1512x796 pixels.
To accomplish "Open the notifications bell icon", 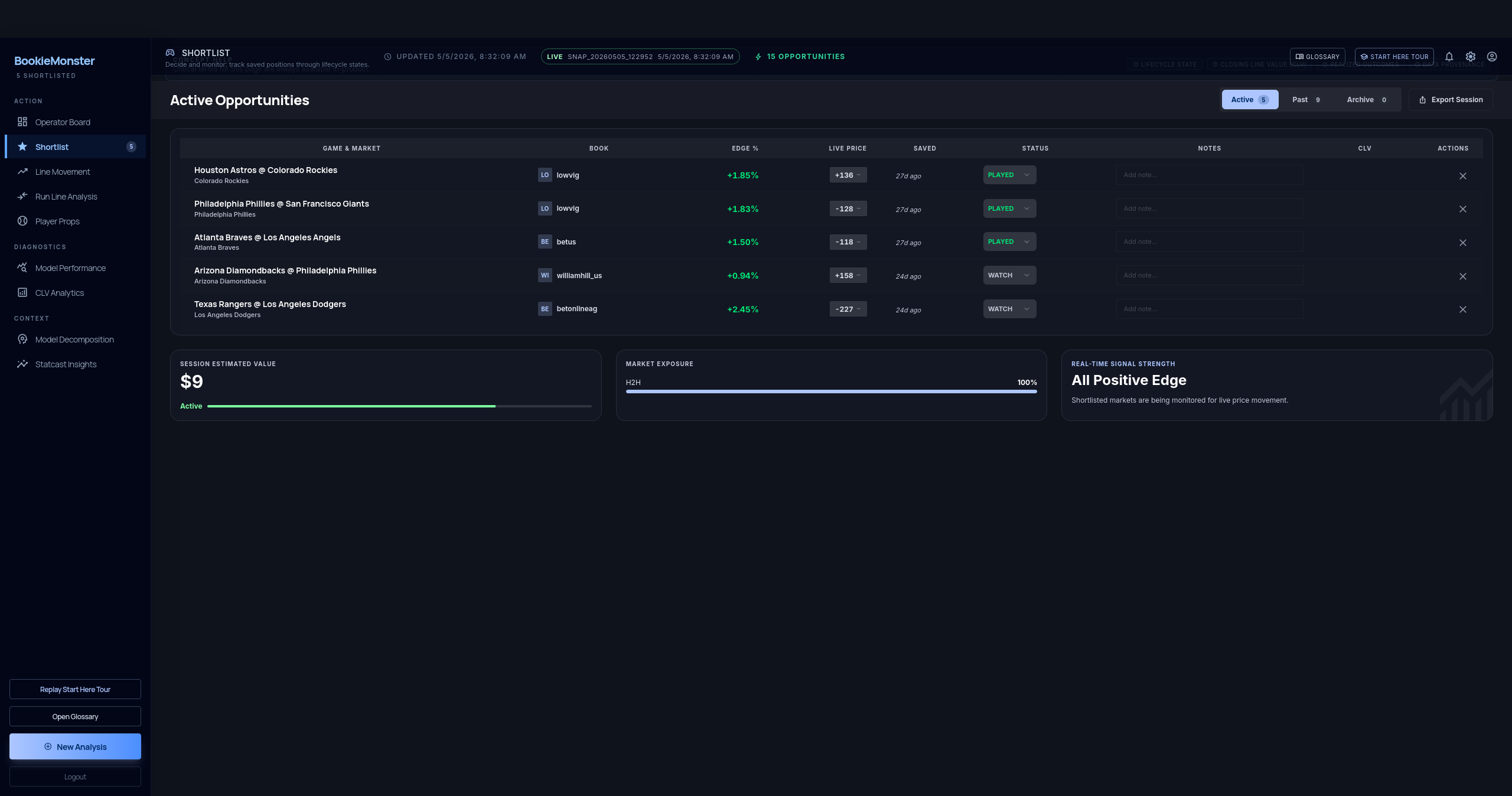I will (x=1449, y=57).
